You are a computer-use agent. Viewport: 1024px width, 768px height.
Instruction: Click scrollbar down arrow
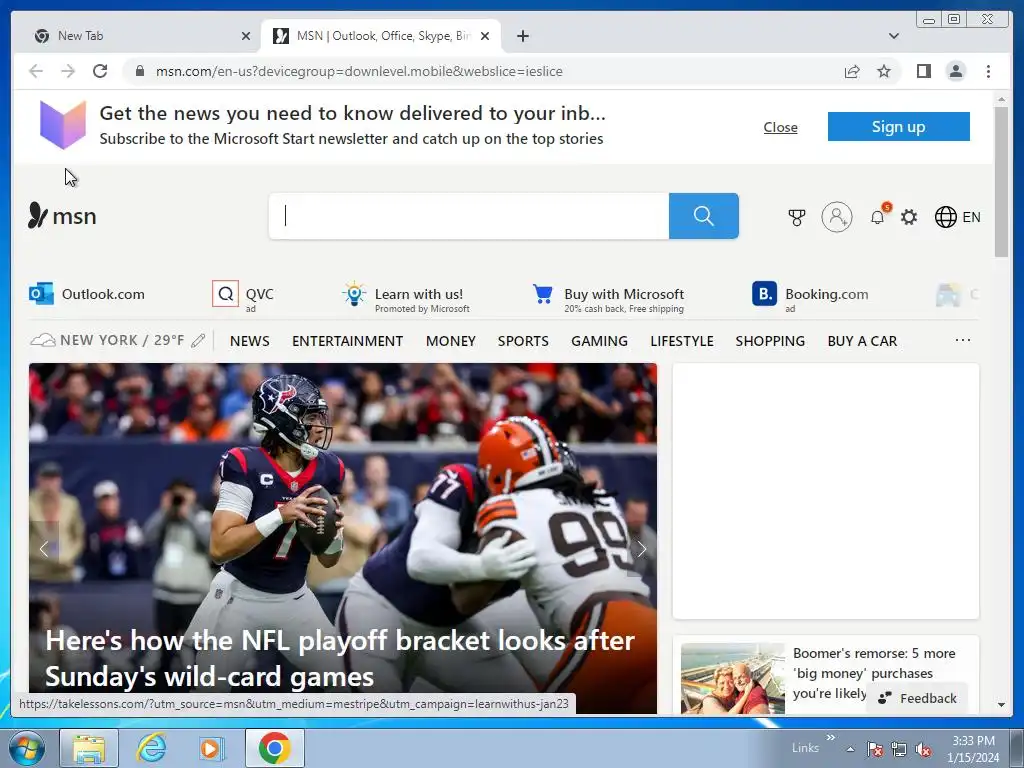tap(1001, 705)
